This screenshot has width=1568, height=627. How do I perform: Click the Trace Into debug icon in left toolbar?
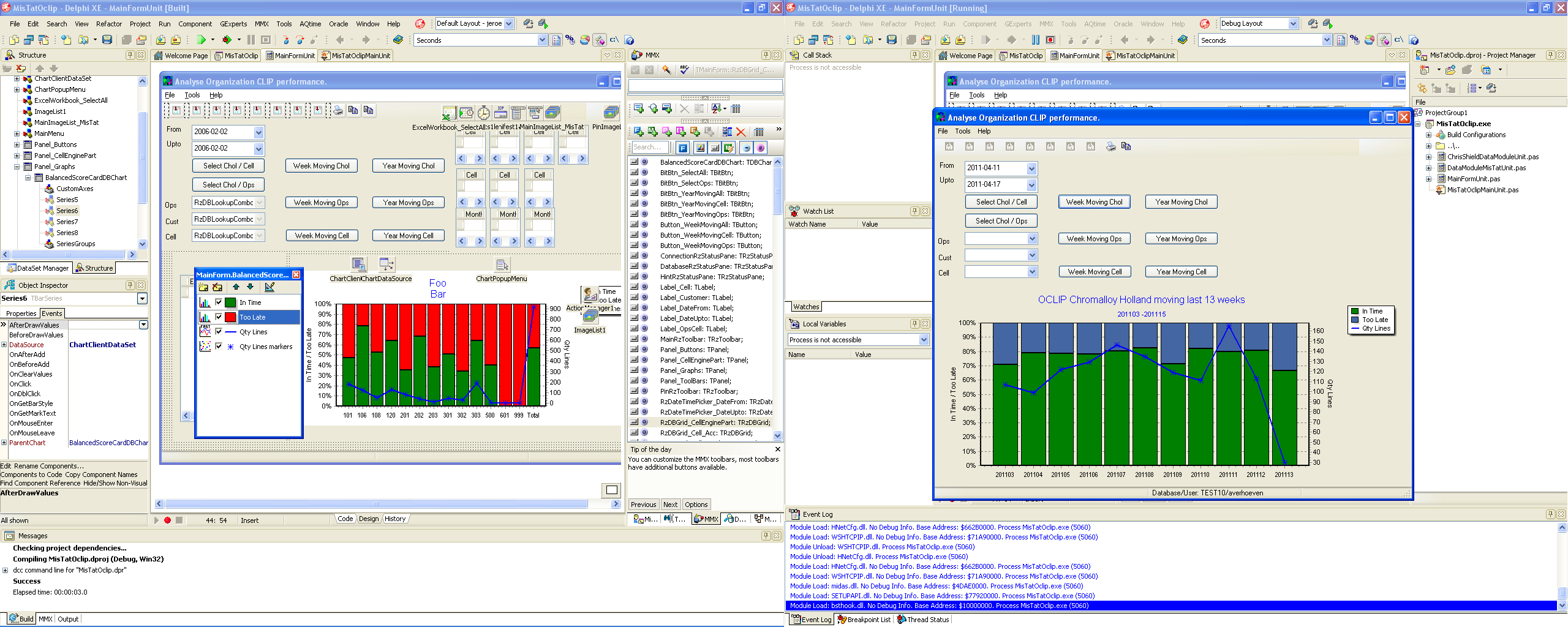(x=285, y=40)
